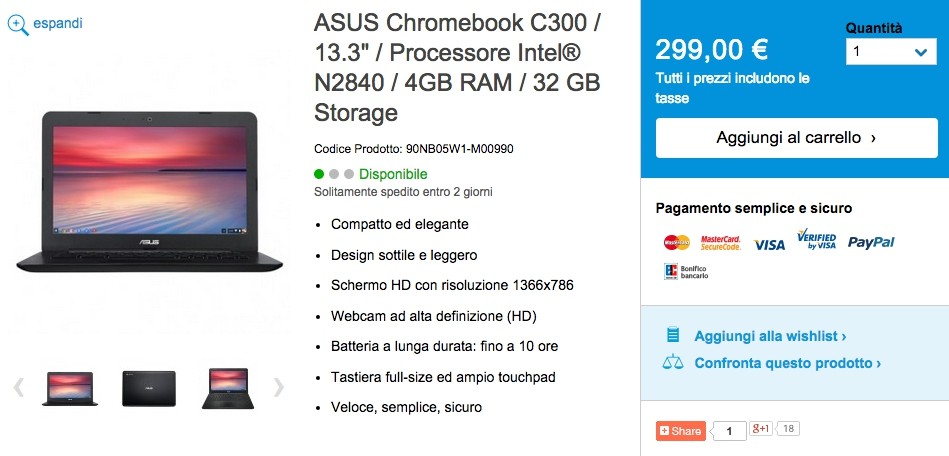Select the first front-view laptop thumbnail

click(x=69, y=388)
